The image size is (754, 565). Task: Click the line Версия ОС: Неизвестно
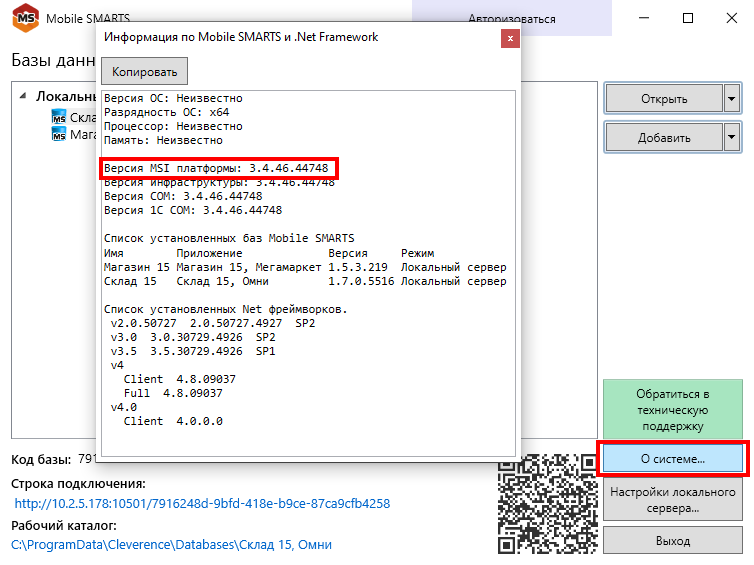point(173,98)
